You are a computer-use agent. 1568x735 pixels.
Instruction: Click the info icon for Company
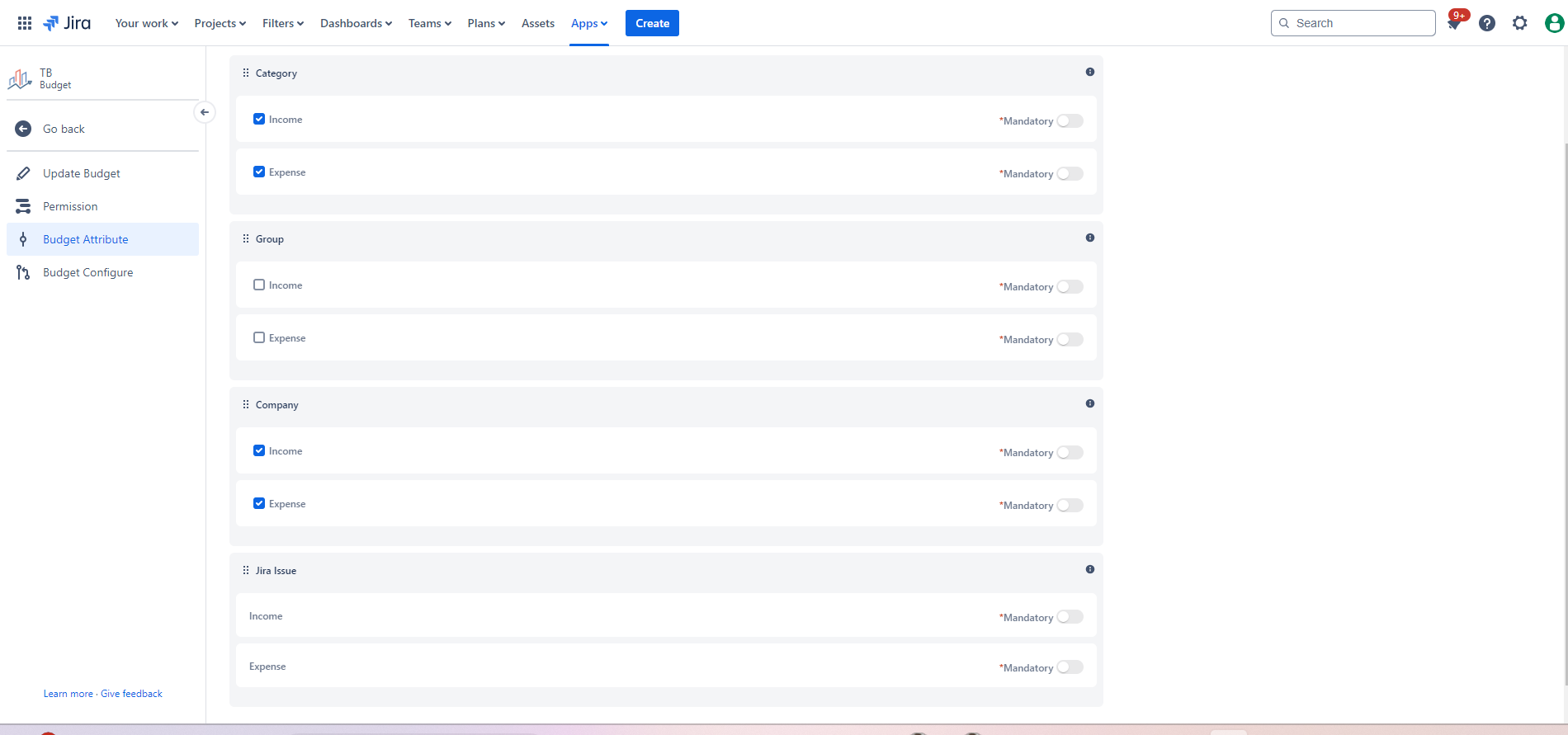click(1090, 403)
